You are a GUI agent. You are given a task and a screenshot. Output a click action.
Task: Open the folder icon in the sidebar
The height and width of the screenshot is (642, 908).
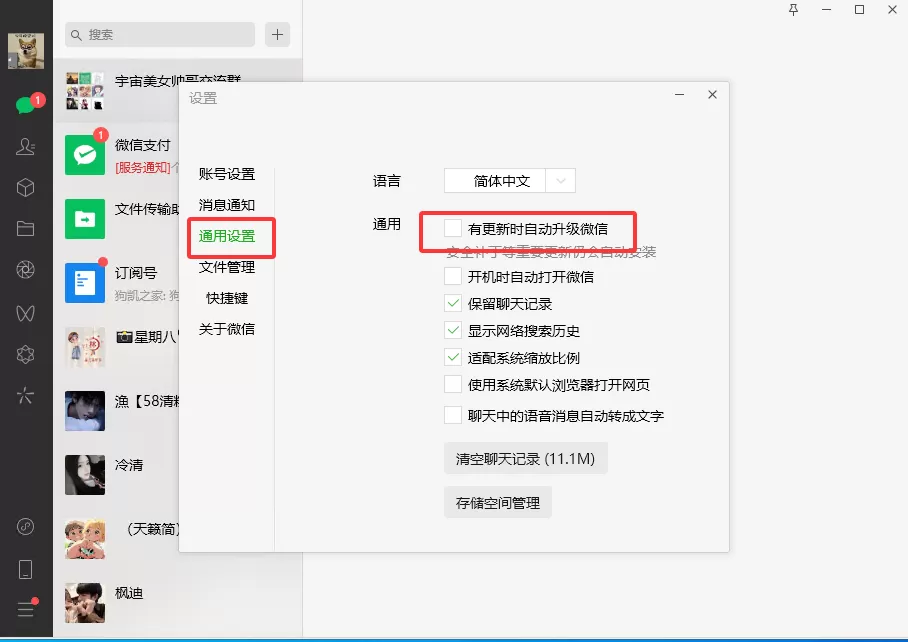click(x=25, y=227)
